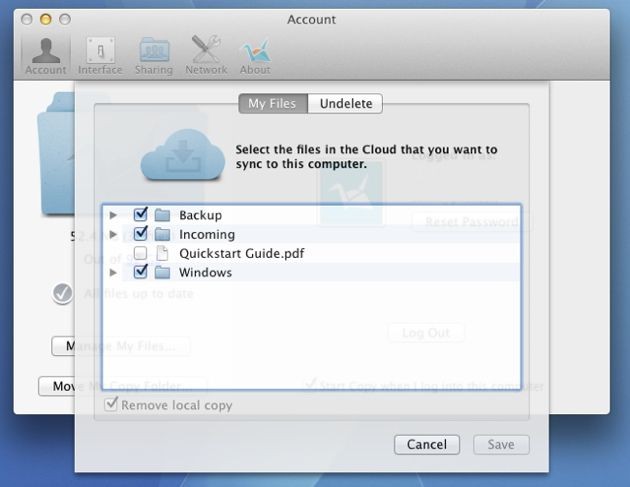The width and height of the screenshot is (630, 487).
Task: Open the Account preferences pane
Action: click(45, 56)
